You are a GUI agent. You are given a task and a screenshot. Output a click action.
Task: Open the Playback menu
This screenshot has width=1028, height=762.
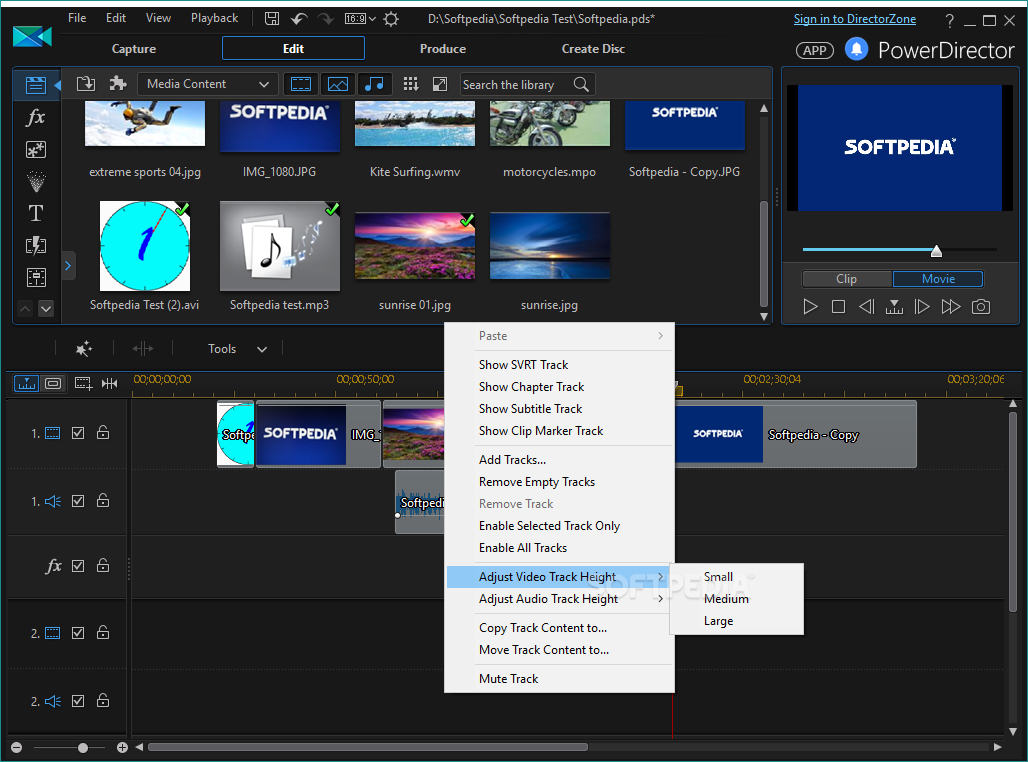(214, 18)
